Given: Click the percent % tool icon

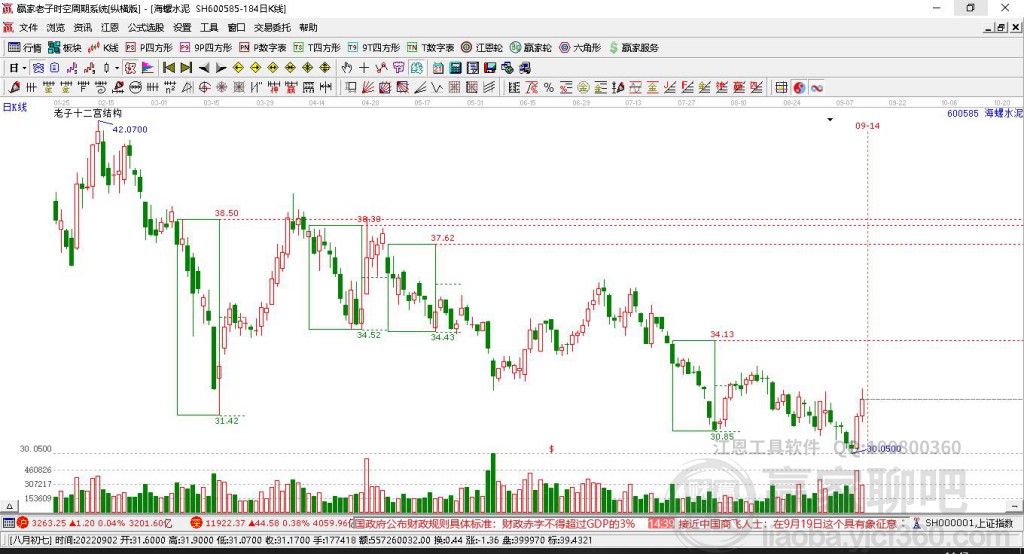Looking at the screenshot, I should coord(549,88).
